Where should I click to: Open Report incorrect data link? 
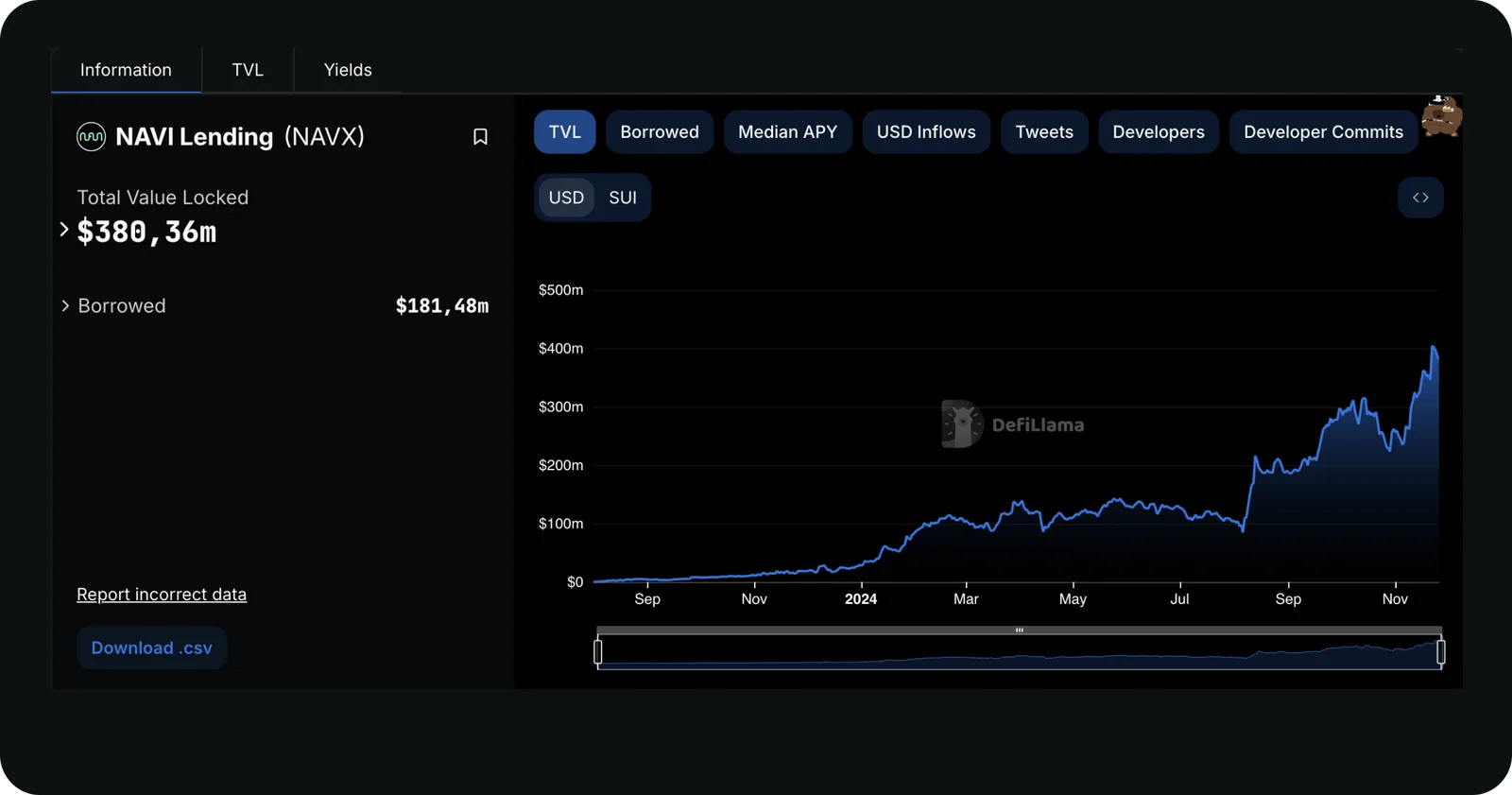click(x=162, y=595)
